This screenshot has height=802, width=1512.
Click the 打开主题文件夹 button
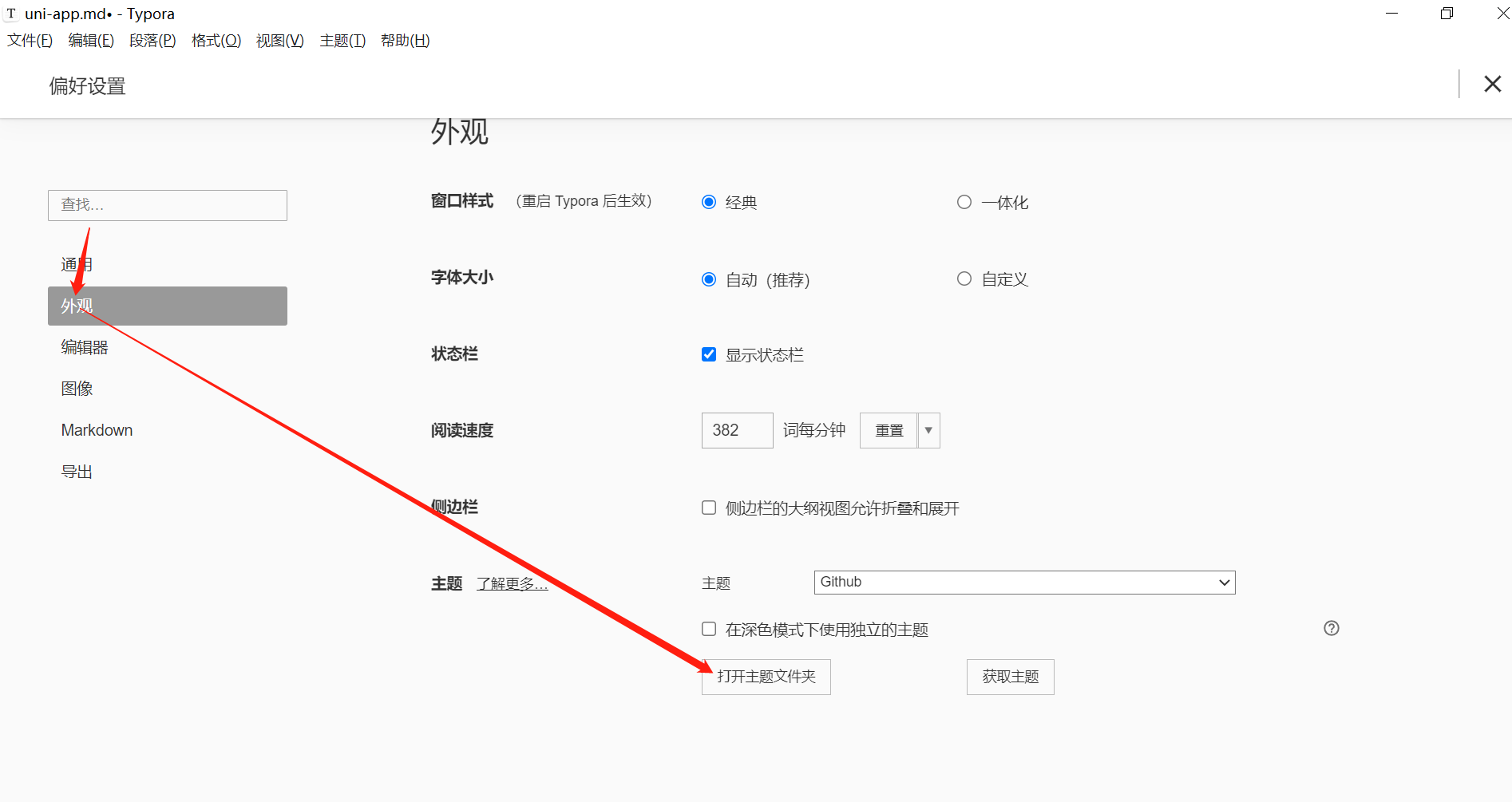[x=765, y=676]
